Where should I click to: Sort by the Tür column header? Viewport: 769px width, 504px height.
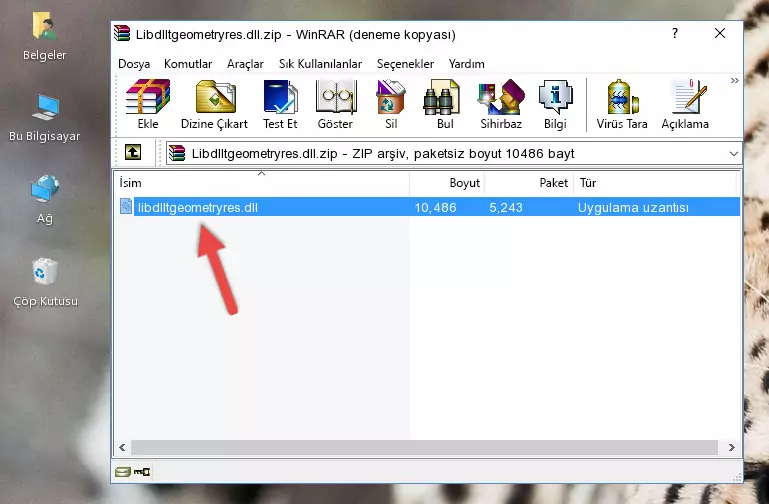point(655,183)
